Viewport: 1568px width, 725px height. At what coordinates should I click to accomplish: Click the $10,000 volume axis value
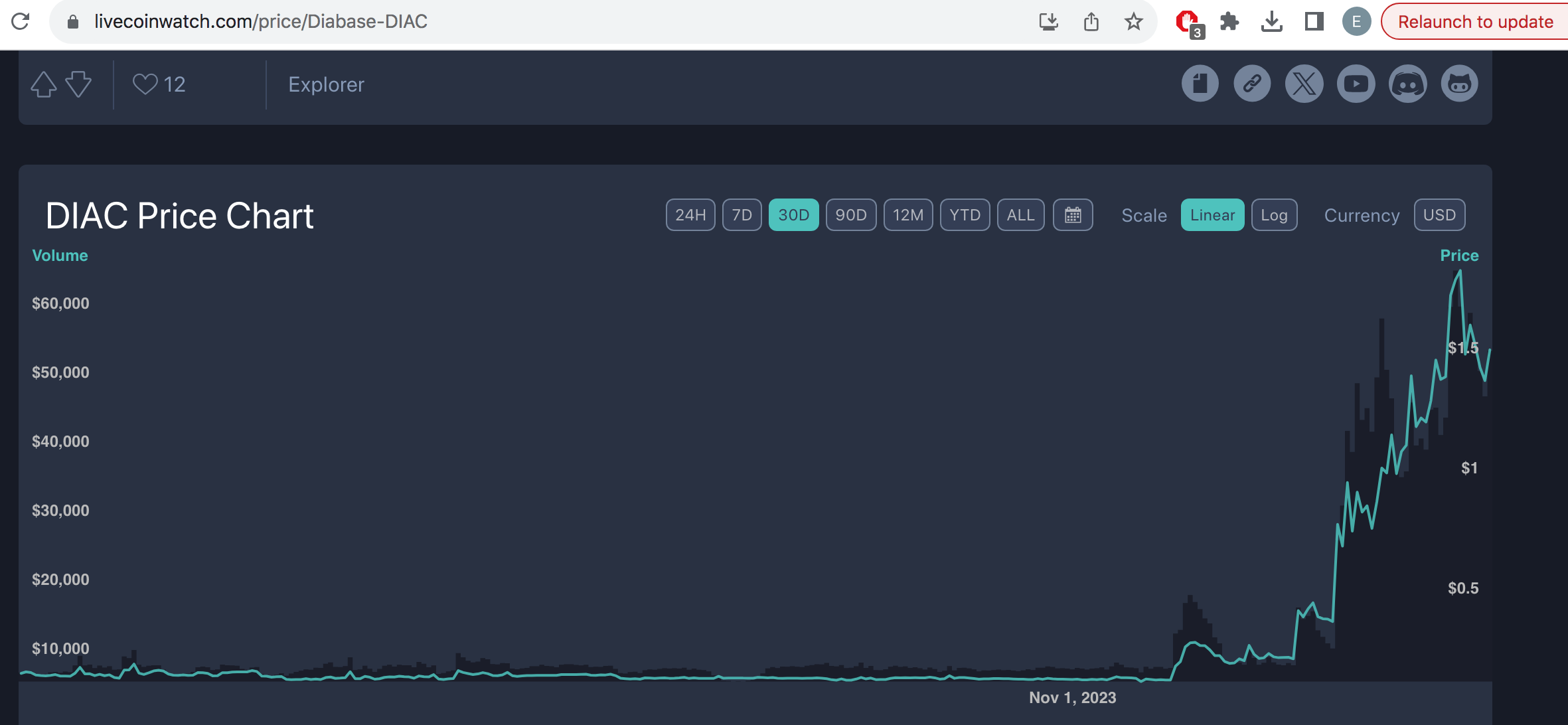pyautogui.click(x=60, y=649)
